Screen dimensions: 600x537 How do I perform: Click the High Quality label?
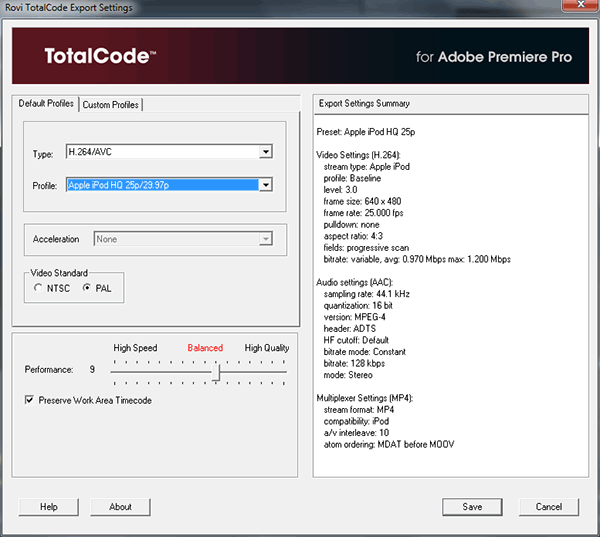267,348
